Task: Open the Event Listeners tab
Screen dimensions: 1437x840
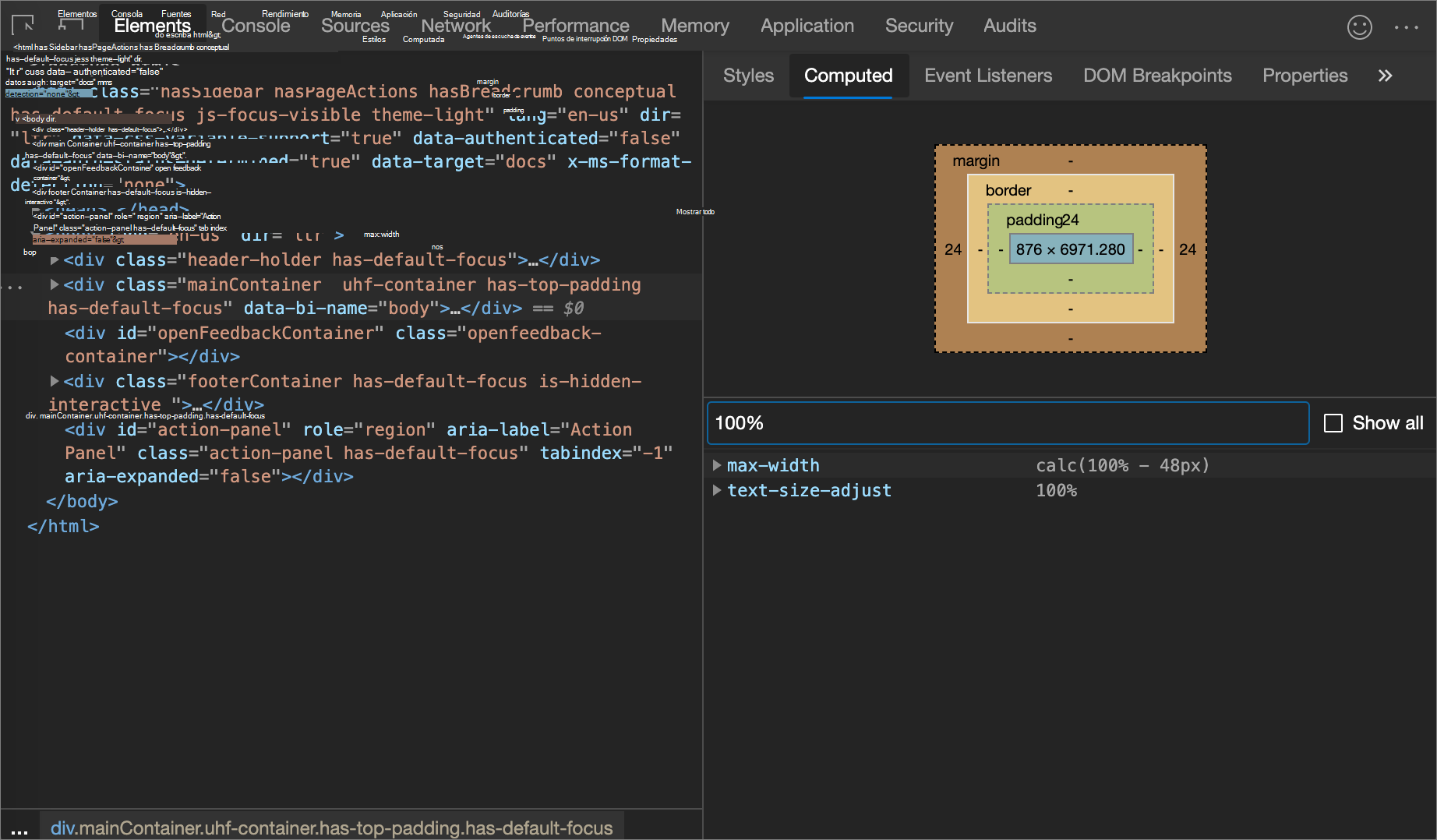Action: 987,76
